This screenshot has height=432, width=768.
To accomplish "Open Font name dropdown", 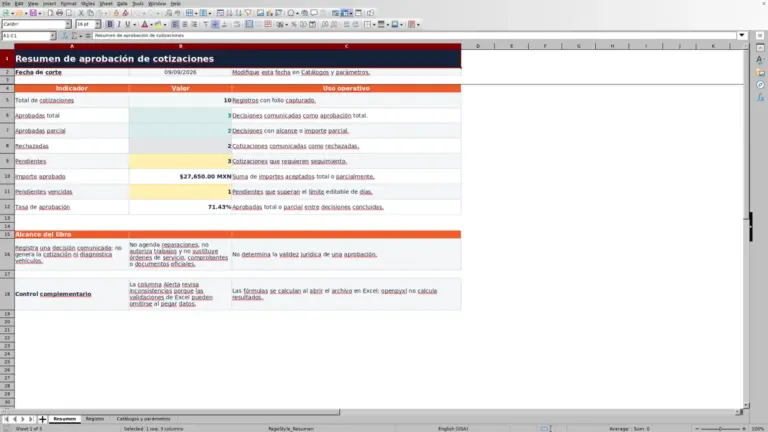I will coord(68,24).
